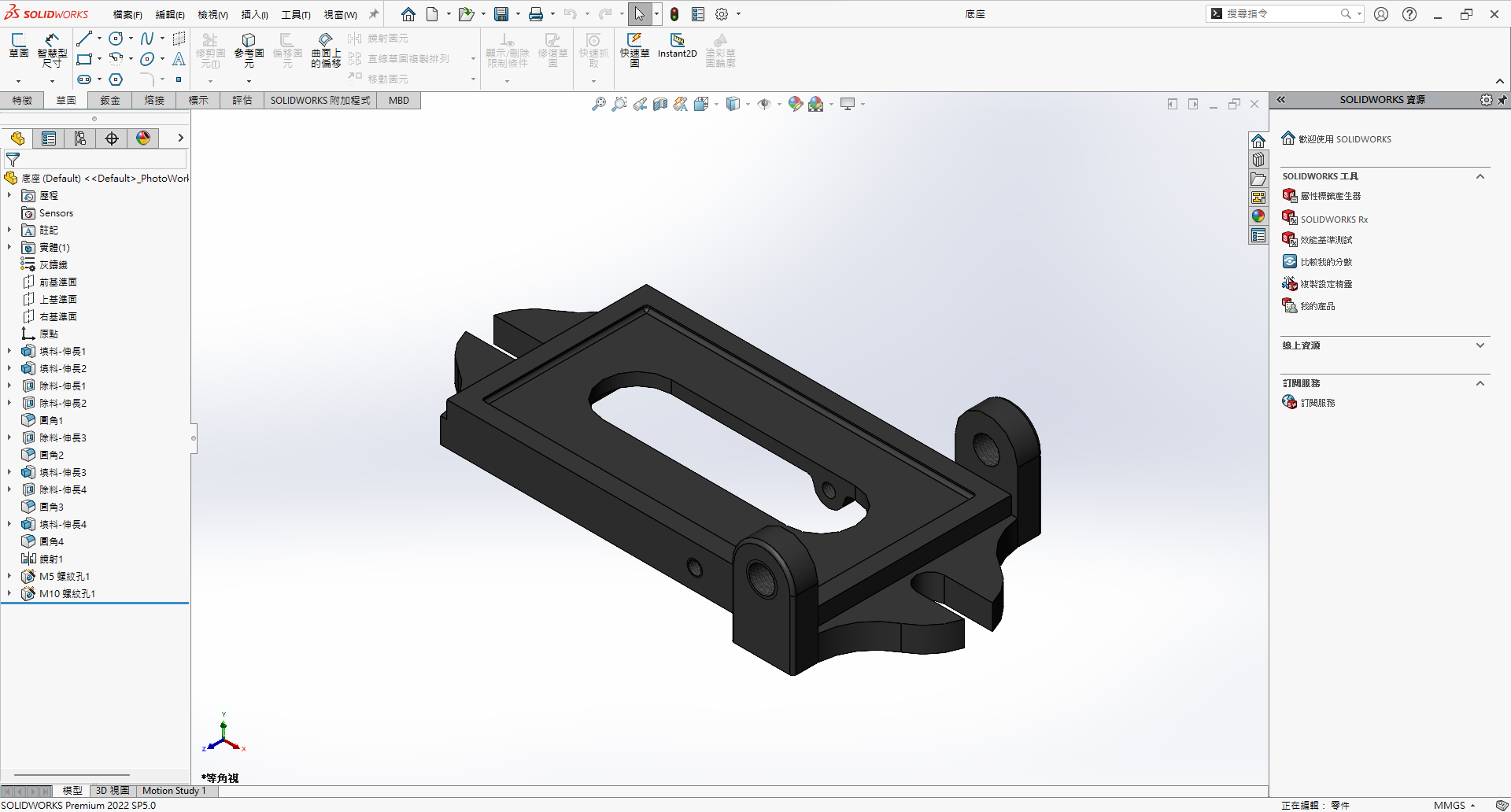Switch to the Motion Study 1 tab
Image resolution: width=1511 pixels, height=812 pixels.
[x=174, y=791]
